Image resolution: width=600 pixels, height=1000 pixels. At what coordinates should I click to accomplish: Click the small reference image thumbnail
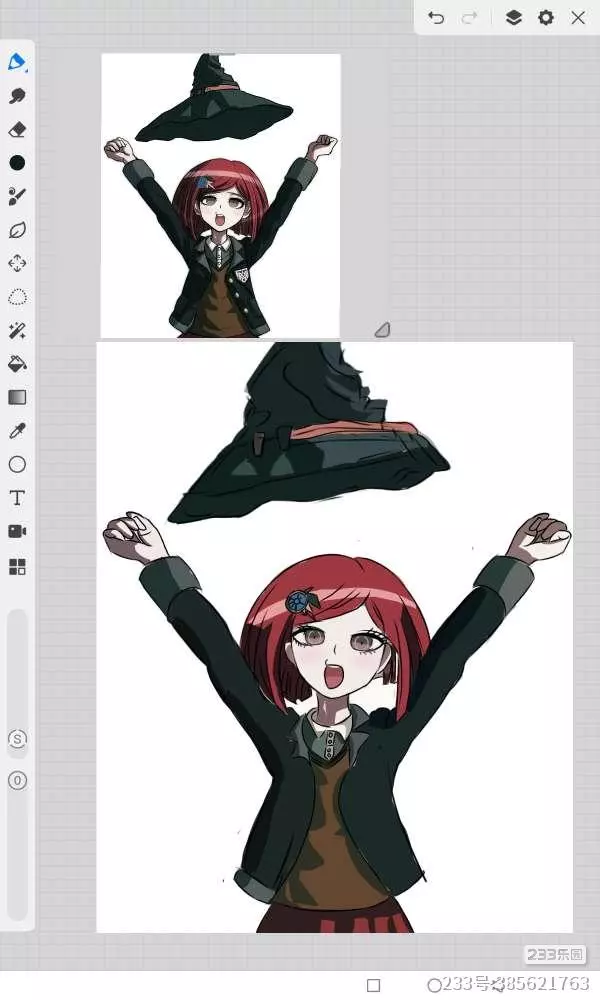(x=221, y=196)
